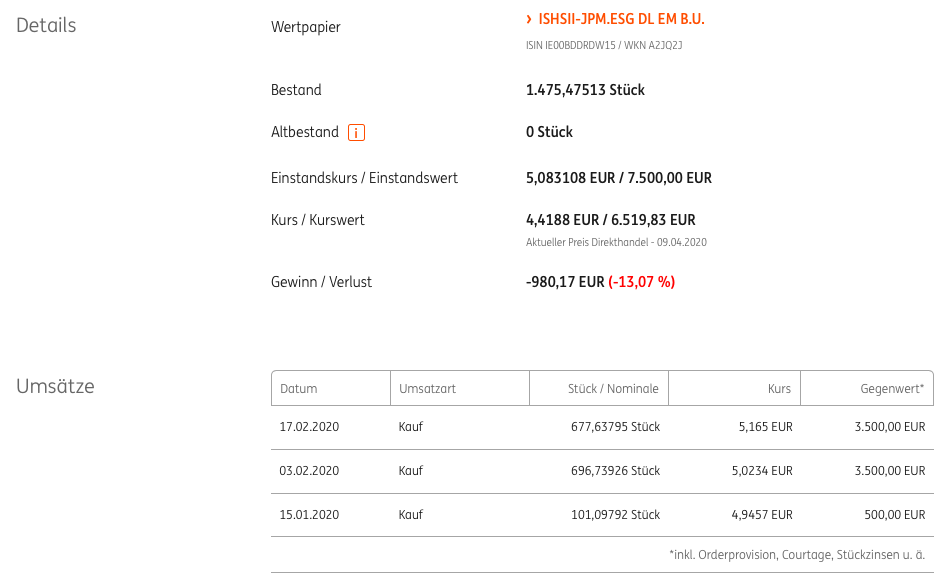941x580 pixels.
Task: Click the orange chevron before the security name
Action: [x=529, y=19]
